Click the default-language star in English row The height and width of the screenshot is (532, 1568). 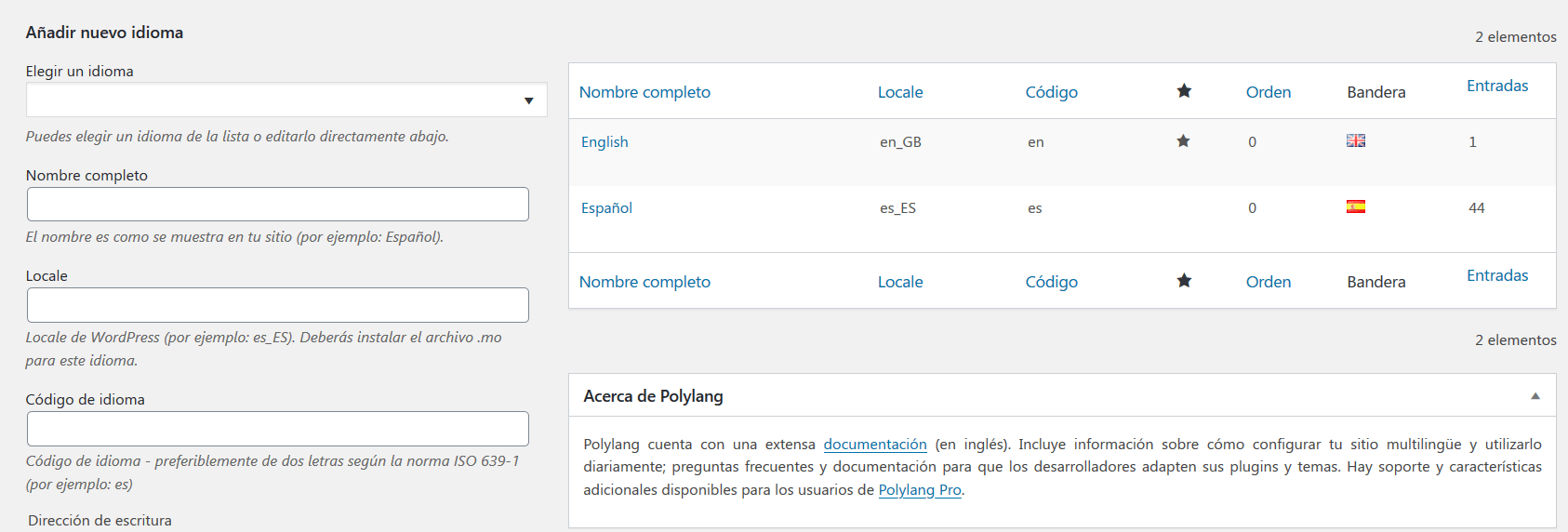[x=1183, y=141]
